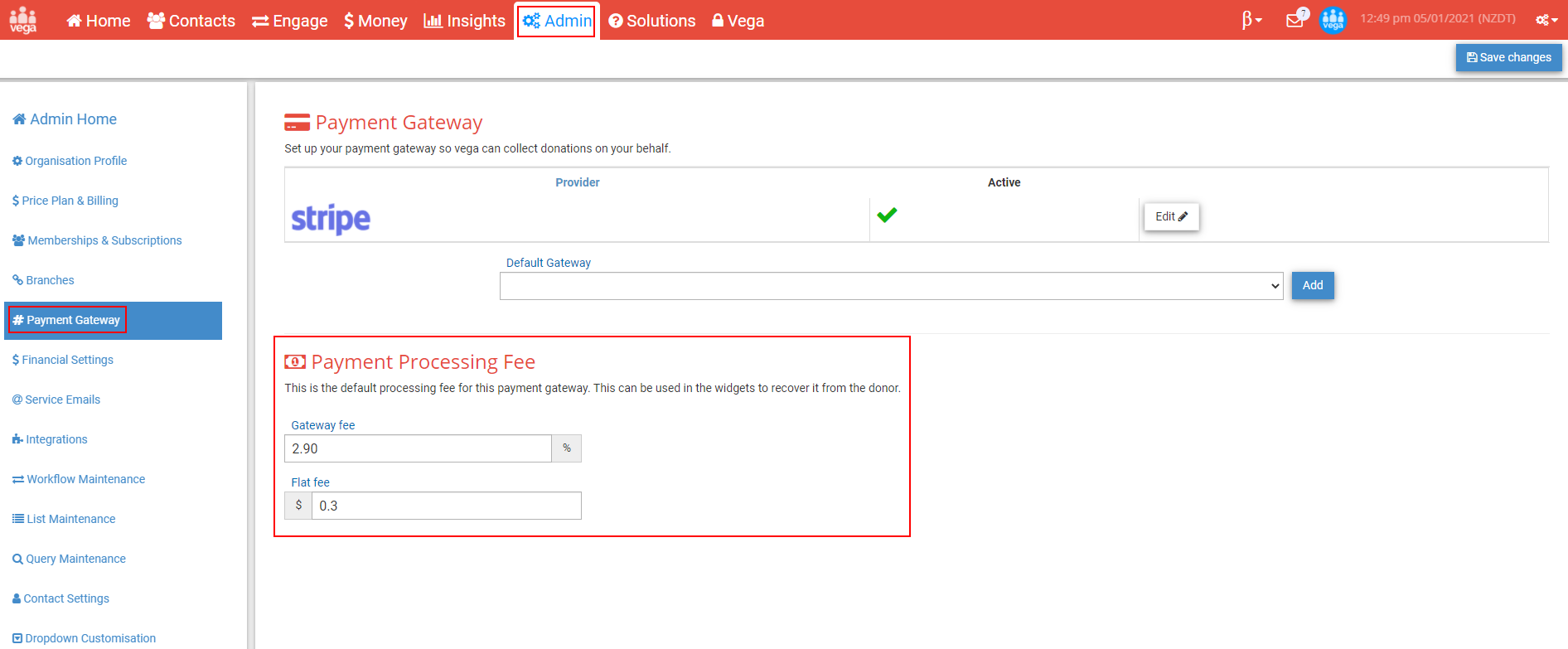1568x649 pixels.
Task: Click the percent symbol addon on Gateway fee
Action: point(567,448)
